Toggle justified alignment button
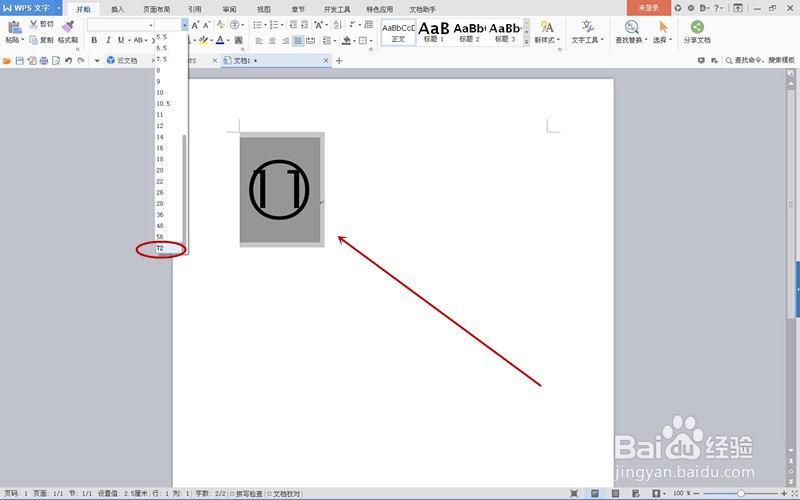 [298, 40]
